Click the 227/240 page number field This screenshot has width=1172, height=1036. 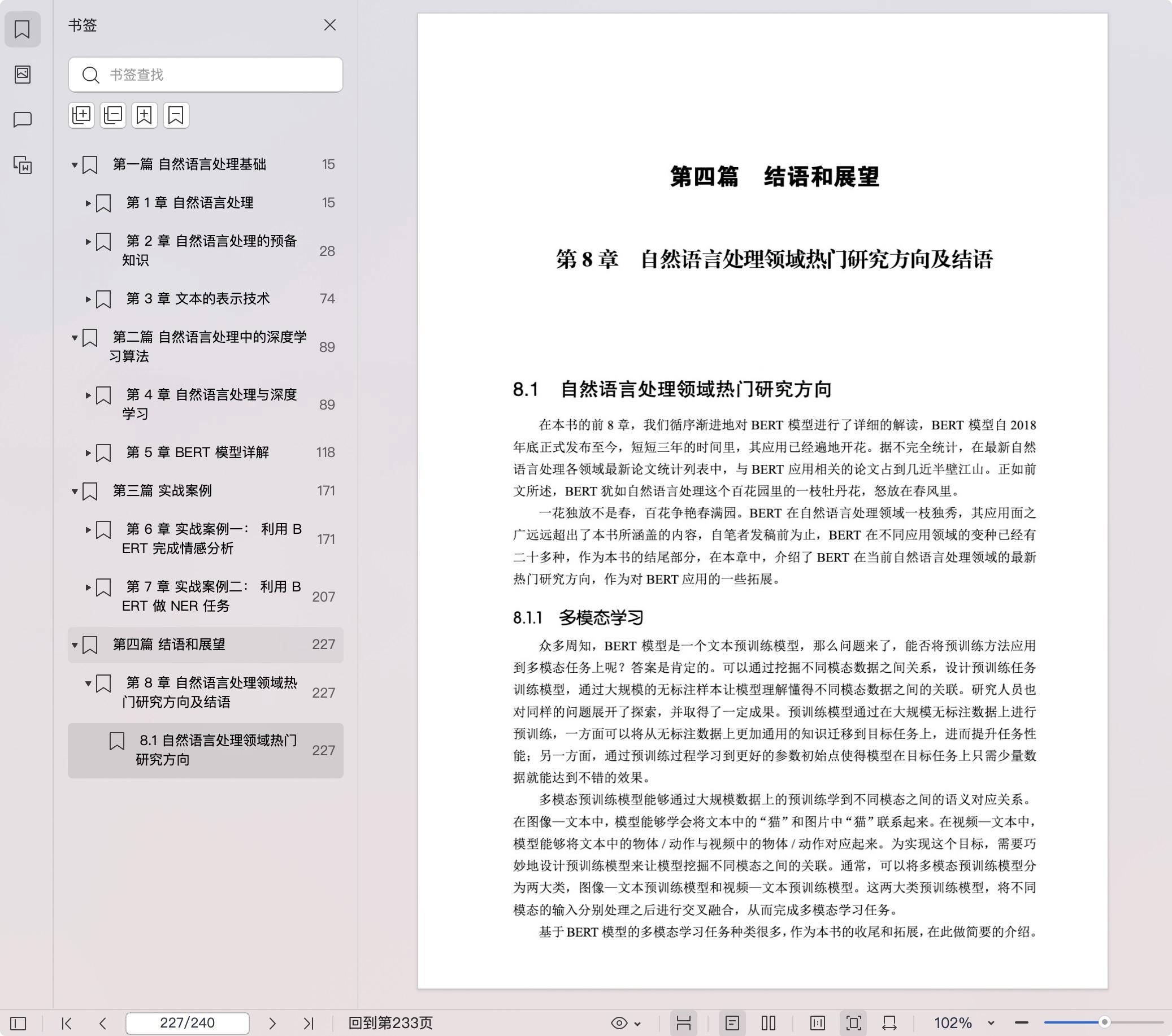pyautogui.click(x=188, y=1023)
